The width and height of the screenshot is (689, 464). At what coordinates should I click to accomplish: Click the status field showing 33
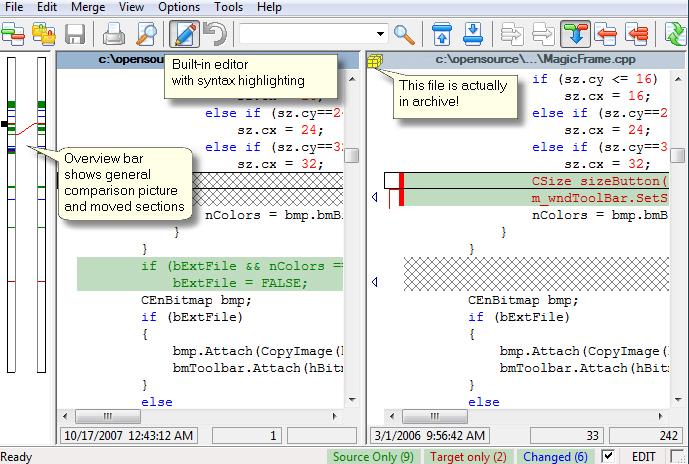click(x=567, y=435)
